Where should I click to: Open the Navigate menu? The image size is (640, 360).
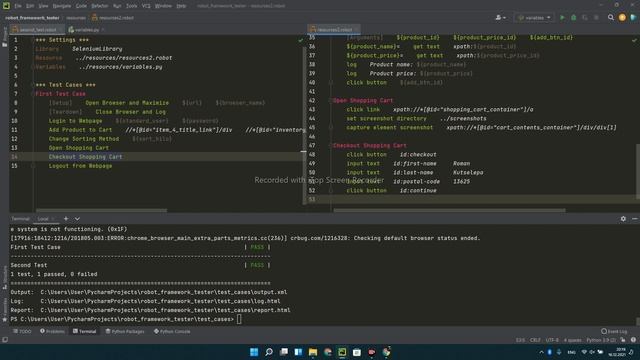(62, 6)
